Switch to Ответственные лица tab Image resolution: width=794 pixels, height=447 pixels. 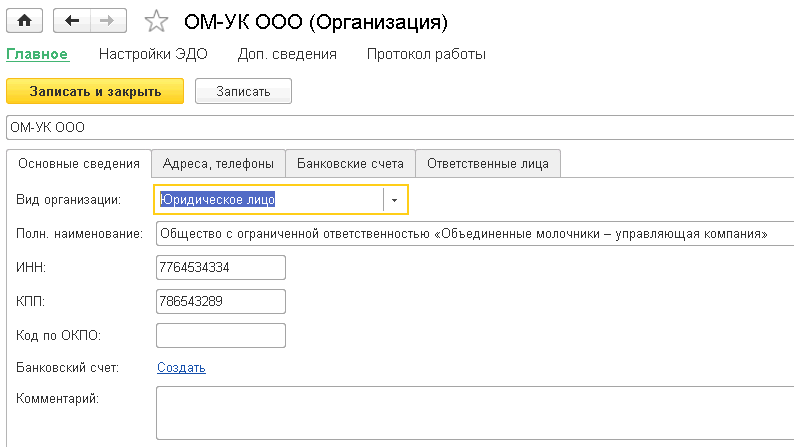click(x=488, y=164)
